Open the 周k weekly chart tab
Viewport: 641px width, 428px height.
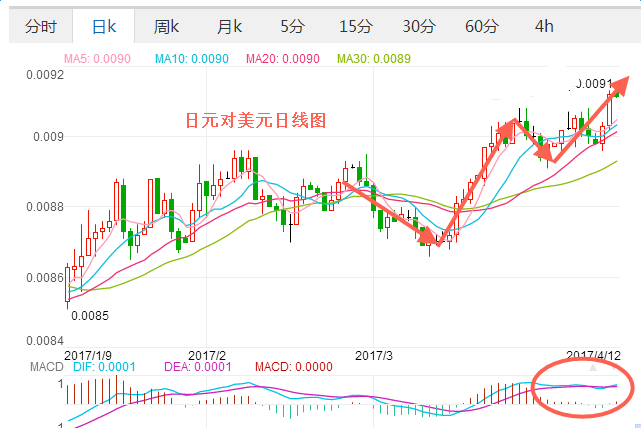(x=166, y=27)
